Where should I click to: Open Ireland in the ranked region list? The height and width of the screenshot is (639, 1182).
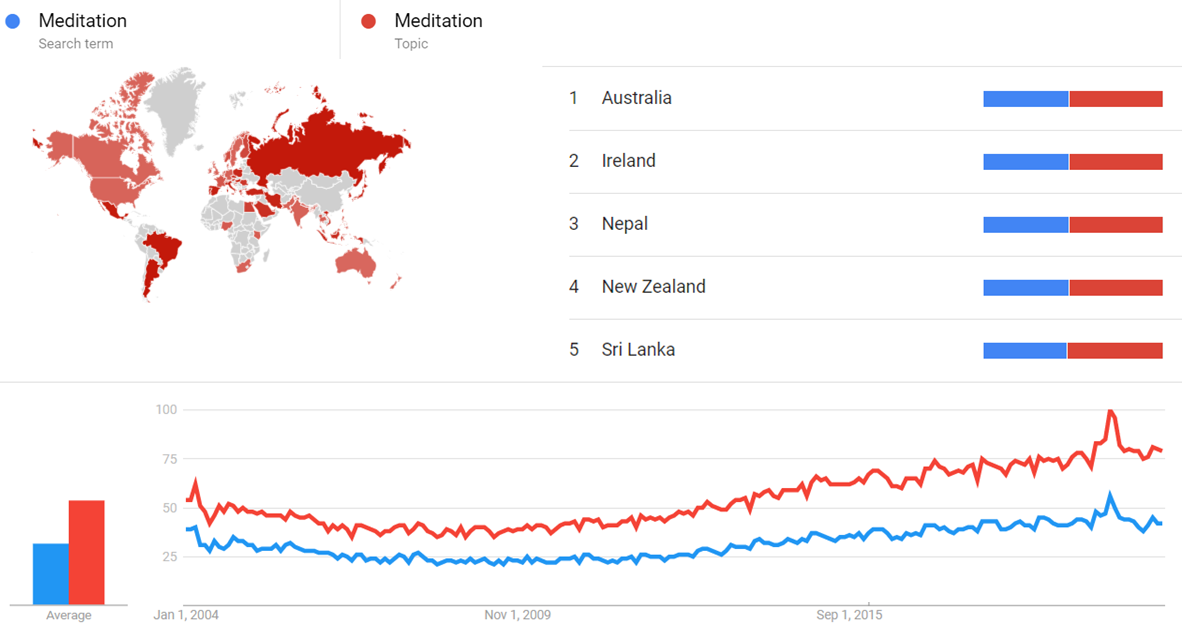[628, 161]
